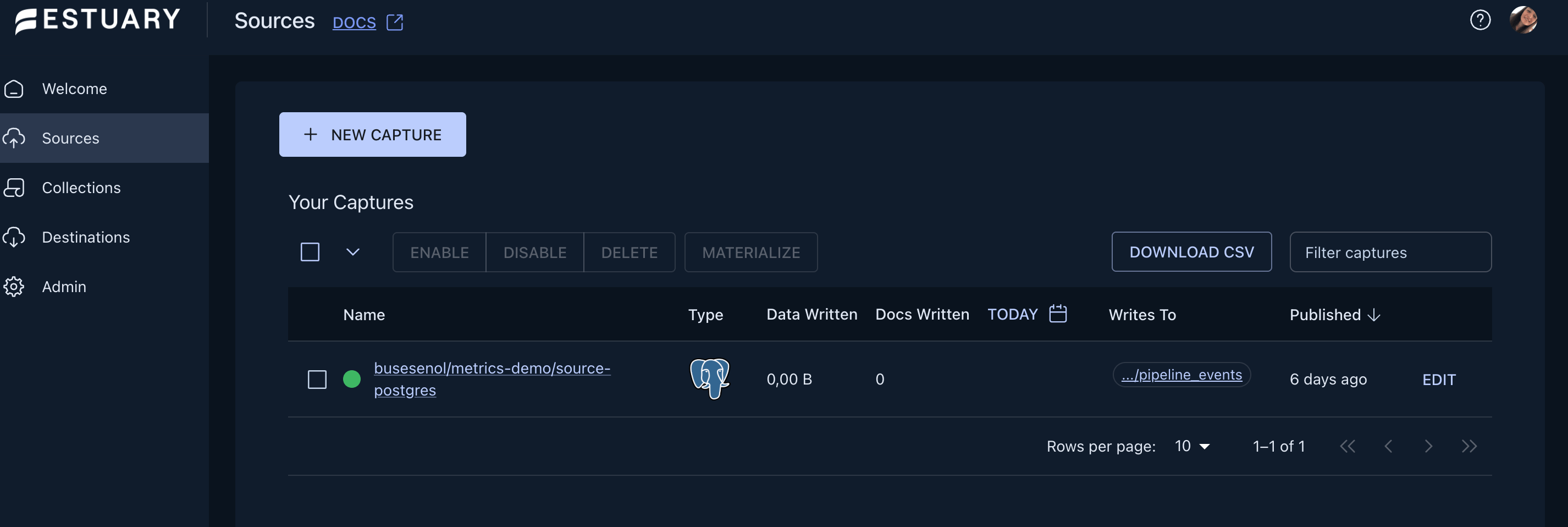Click the Estuary logo
The width and height of the screenshot is (1568, 527).
click(x=97, y=20)
